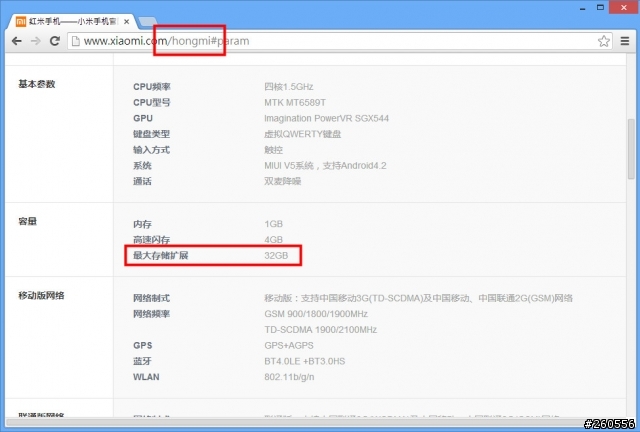Click the 4GB flash value

(273, 240)
